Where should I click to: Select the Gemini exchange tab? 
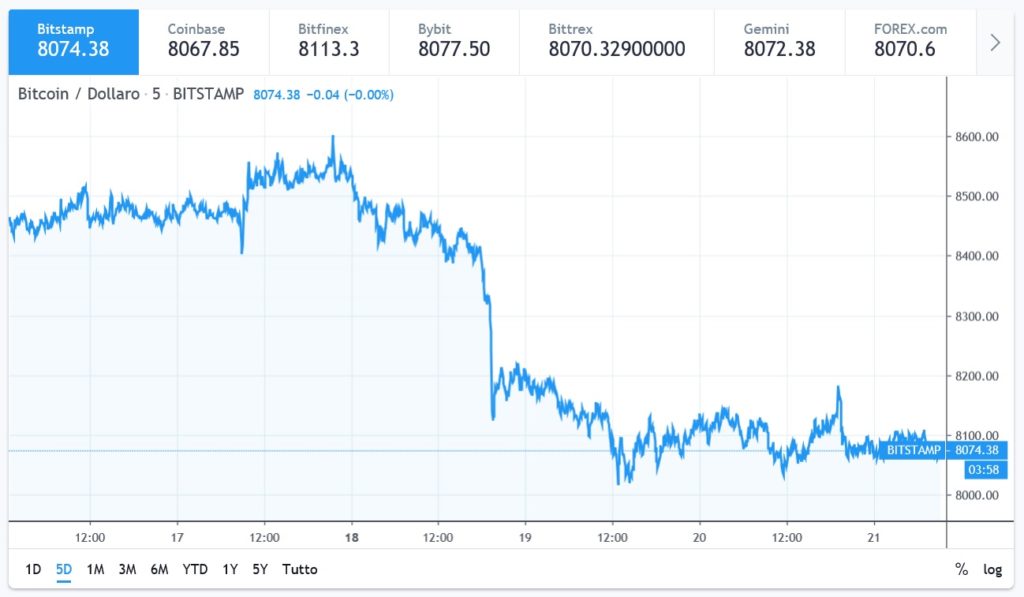coord(779,40)
